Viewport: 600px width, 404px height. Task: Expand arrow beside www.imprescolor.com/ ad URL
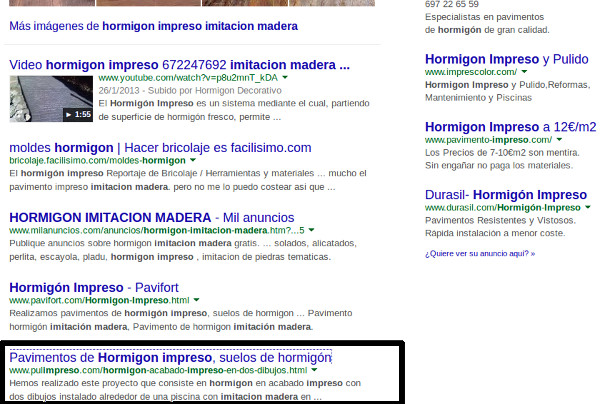pos(524,72)
